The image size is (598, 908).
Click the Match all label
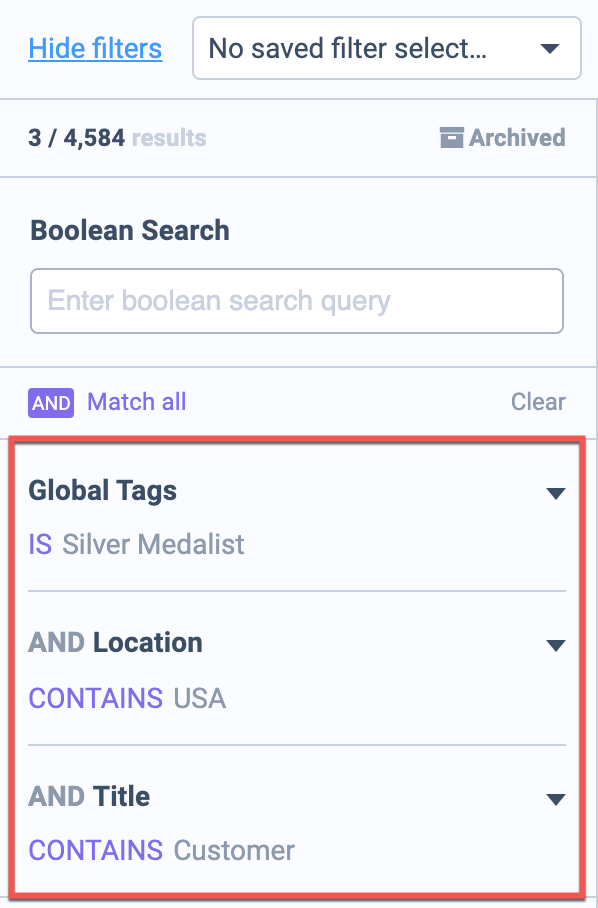(137, 401)
